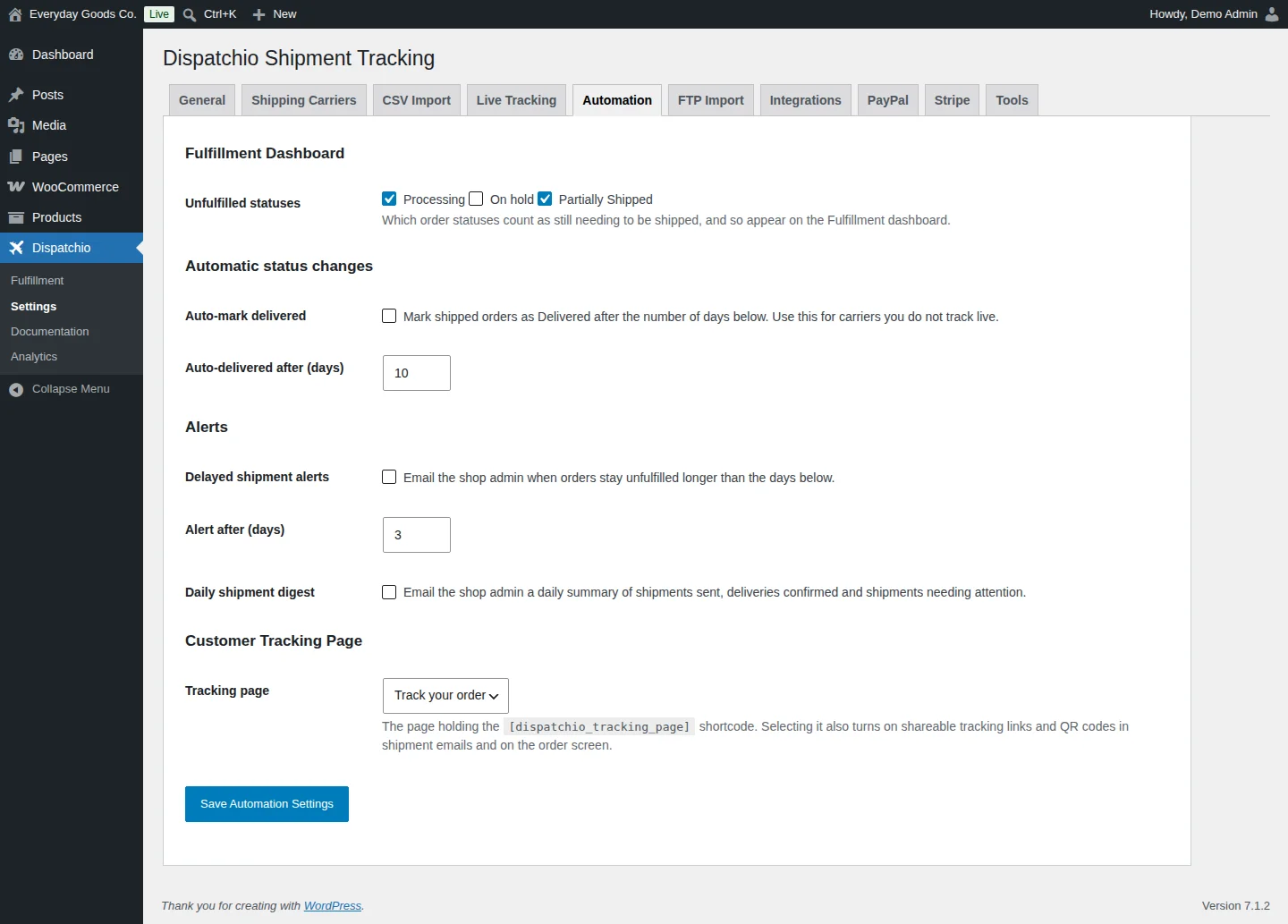
Task: Click Save Automation Settings button
Action: click(267, 804)
